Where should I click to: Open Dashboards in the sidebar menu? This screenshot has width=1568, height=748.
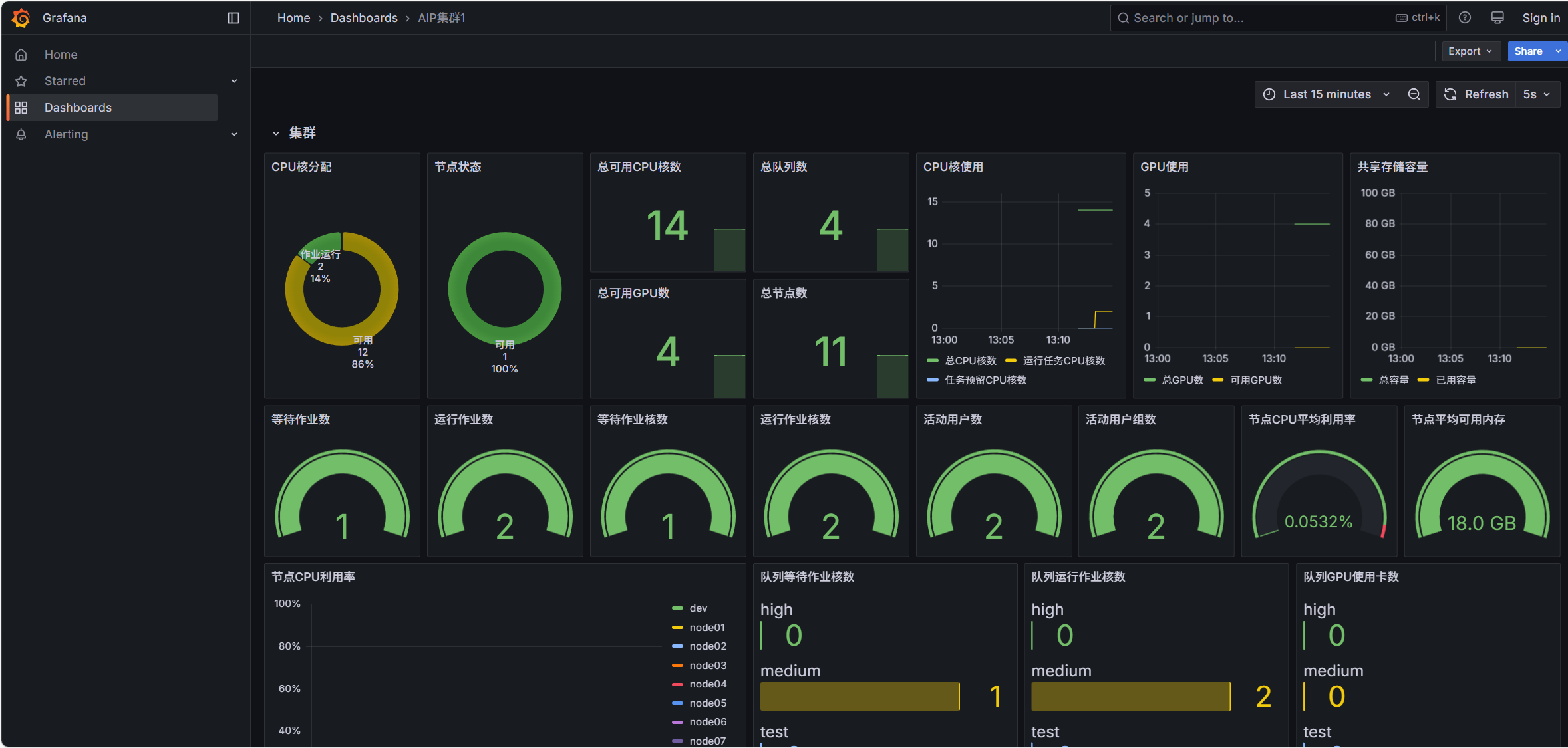tap(78, 108)
